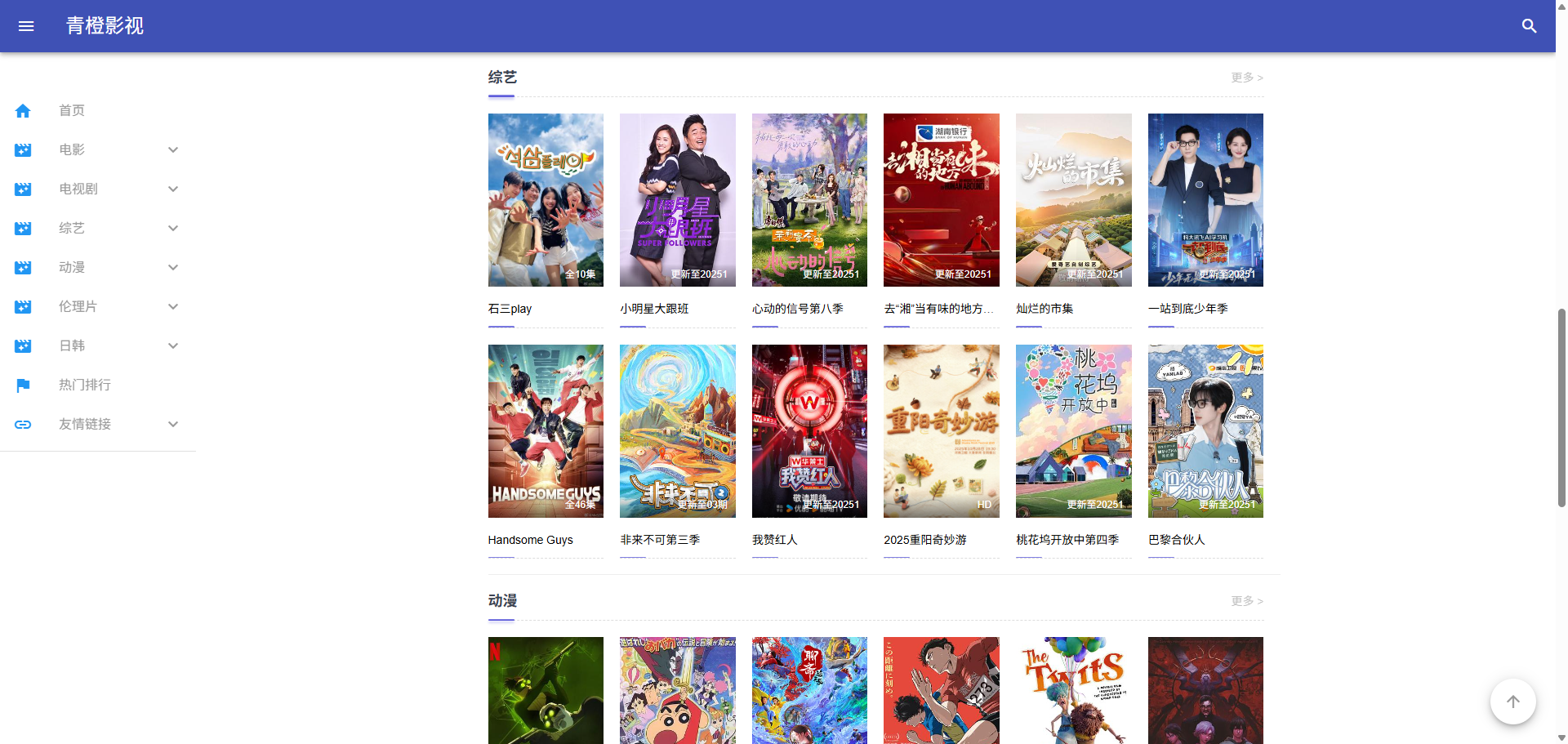Viewport: 1568px width, 744px height.
Task: Click the icon next to 动漫 in sidebar
Action: tap(23, 268)
